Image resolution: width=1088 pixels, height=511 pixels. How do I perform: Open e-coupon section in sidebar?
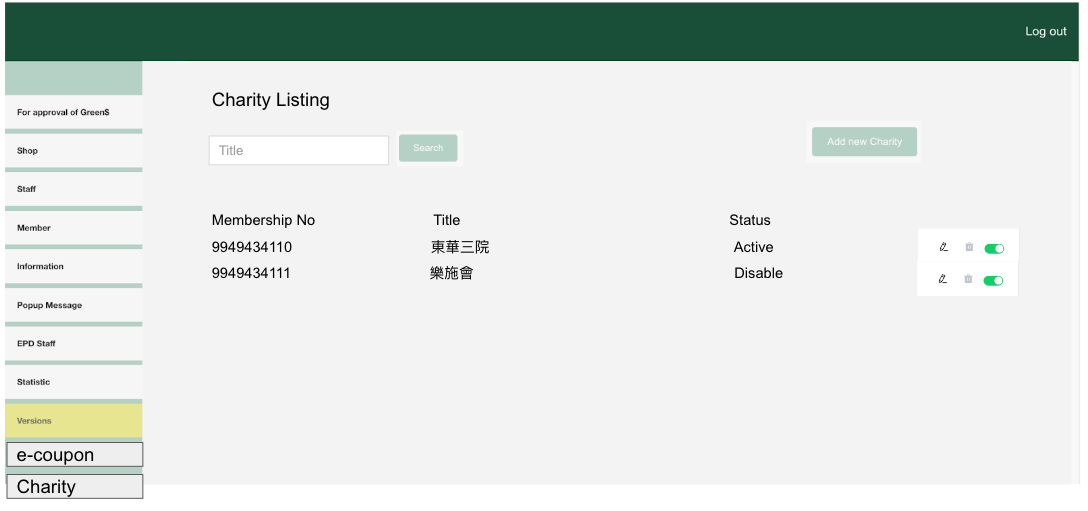[x=74, y=455]
